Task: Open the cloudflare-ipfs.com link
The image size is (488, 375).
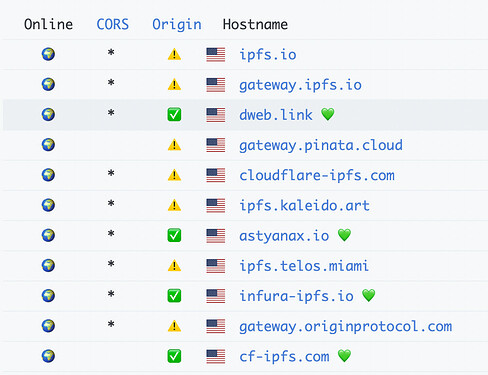Action: coord(317,175)
